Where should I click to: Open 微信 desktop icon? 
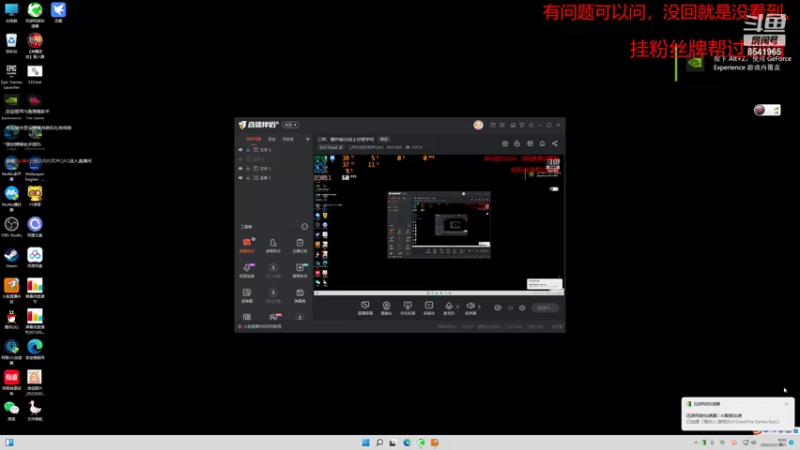[x=11, y=411]
